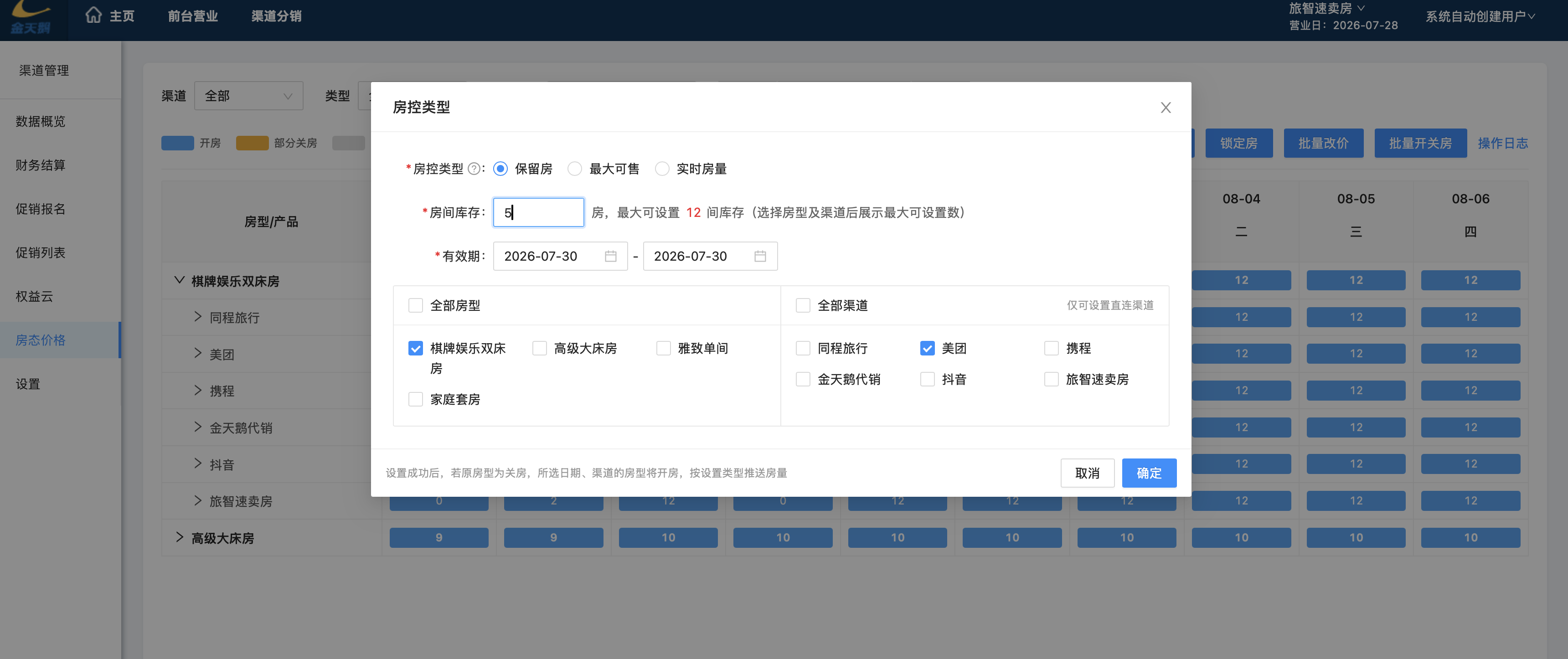The height and width of the screenshot is (659, 1568).
Task: Close the 房控类型 dialog
Action: [x=1166, y=108]
